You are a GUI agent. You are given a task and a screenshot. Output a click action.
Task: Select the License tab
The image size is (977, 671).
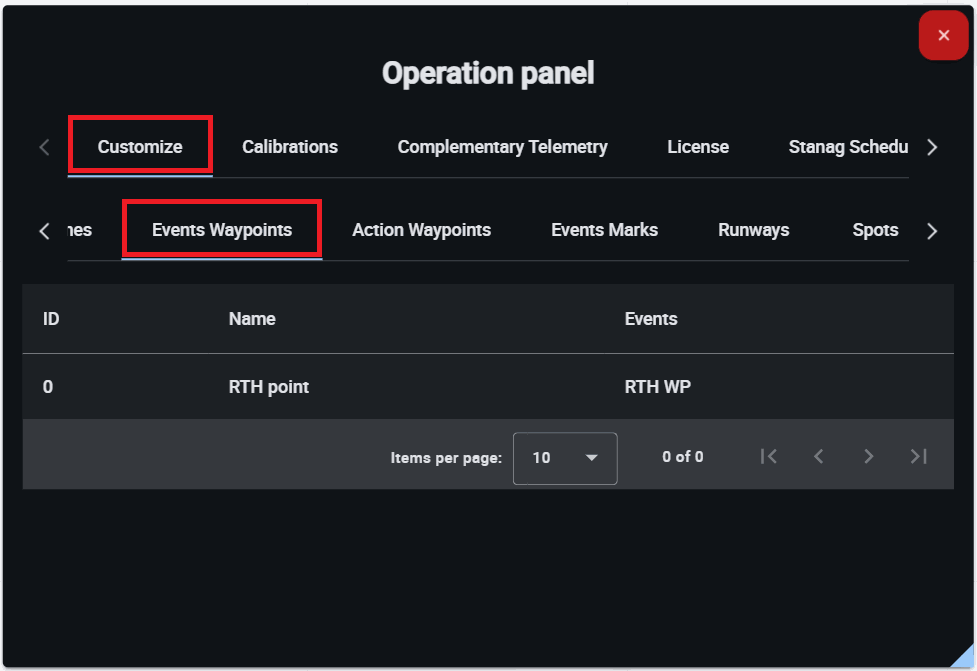click(698, 147)
